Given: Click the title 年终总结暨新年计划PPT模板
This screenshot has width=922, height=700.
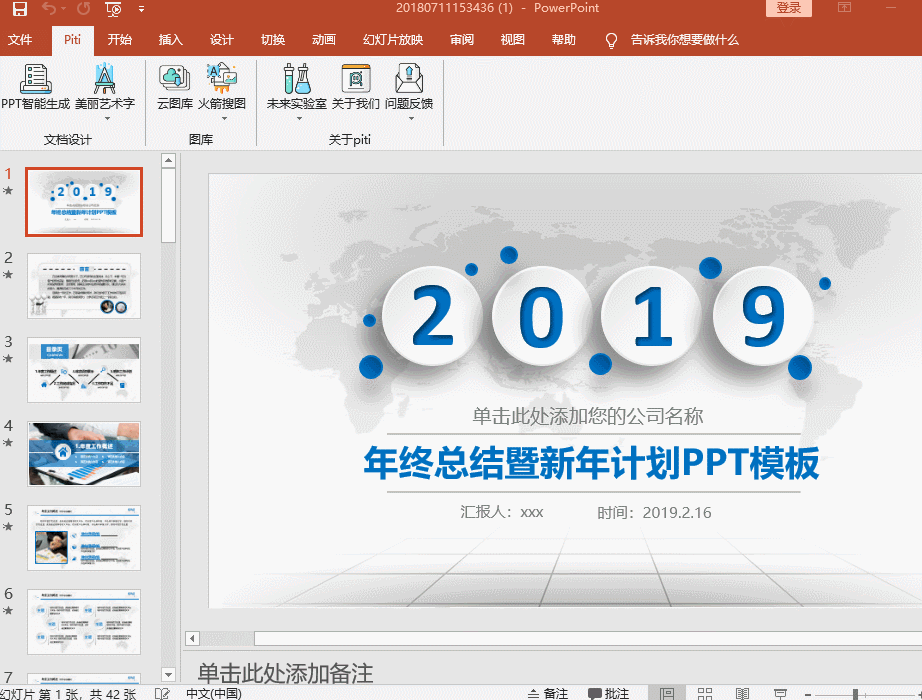Looking at the screenshot, I should 592,464.
